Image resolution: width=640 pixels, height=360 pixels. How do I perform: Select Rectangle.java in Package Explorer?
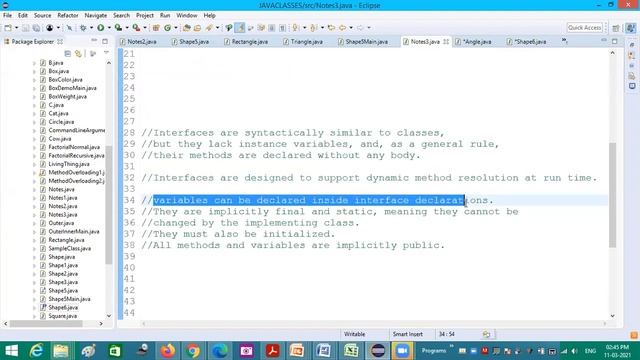tap(66, 240)
